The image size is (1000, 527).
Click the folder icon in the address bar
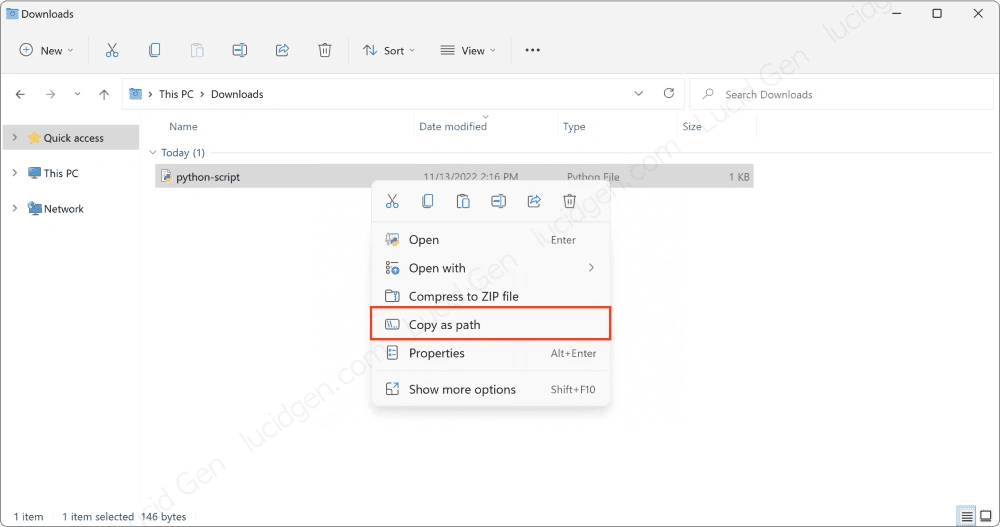tap(135, 94)
